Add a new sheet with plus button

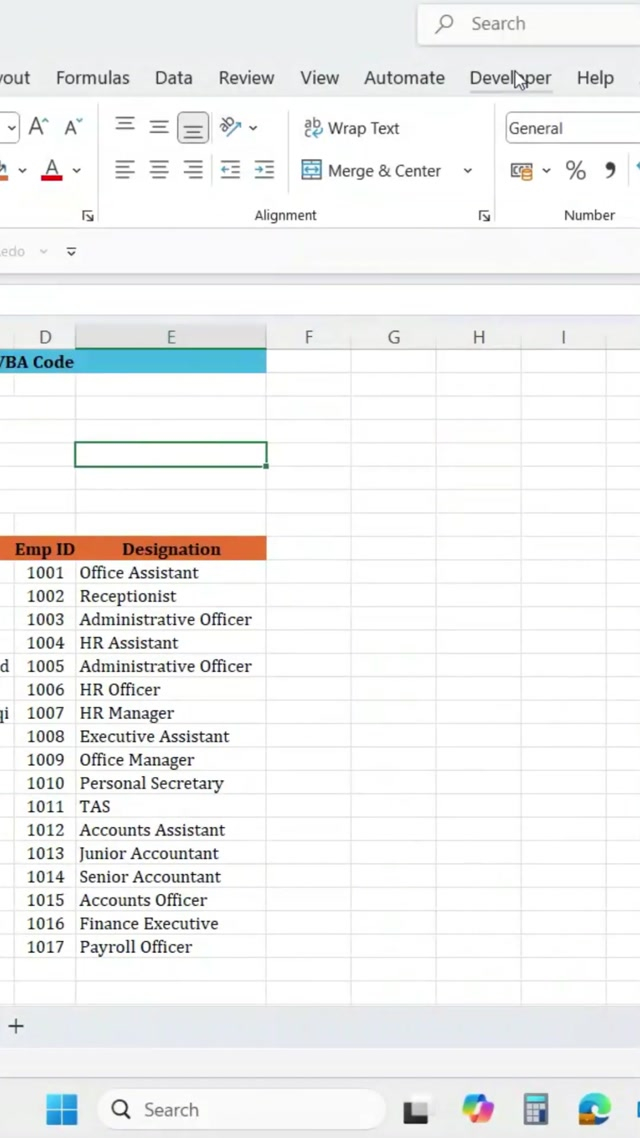(16, 1026)
